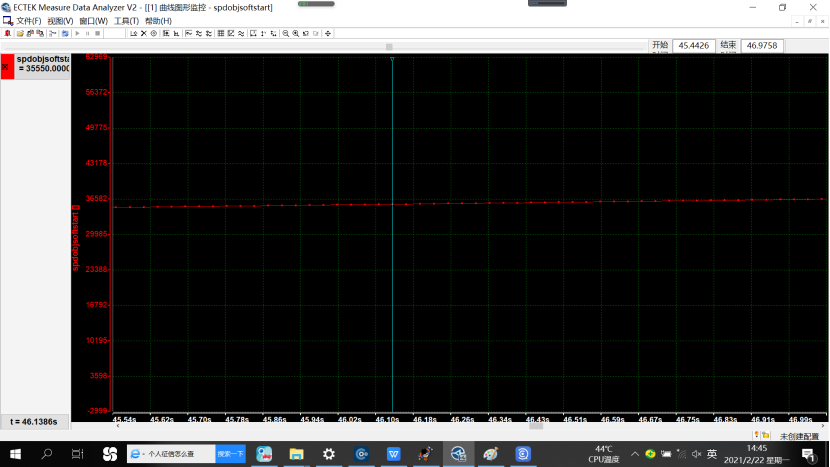Click the blank toolbar input box
This screenshot has width=830, height=467.
(x=114, y=33)
